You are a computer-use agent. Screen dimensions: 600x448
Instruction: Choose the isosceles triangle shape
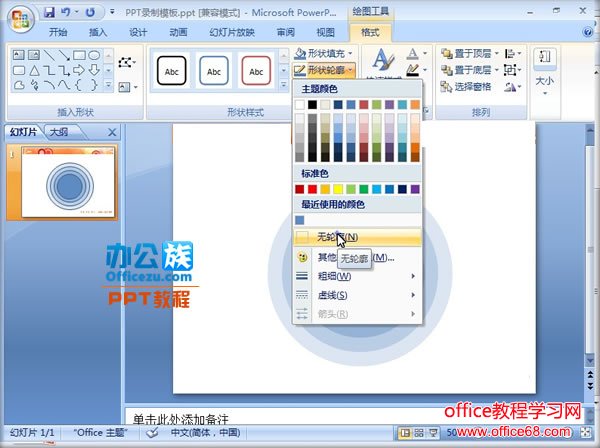[x=34, y=70]
